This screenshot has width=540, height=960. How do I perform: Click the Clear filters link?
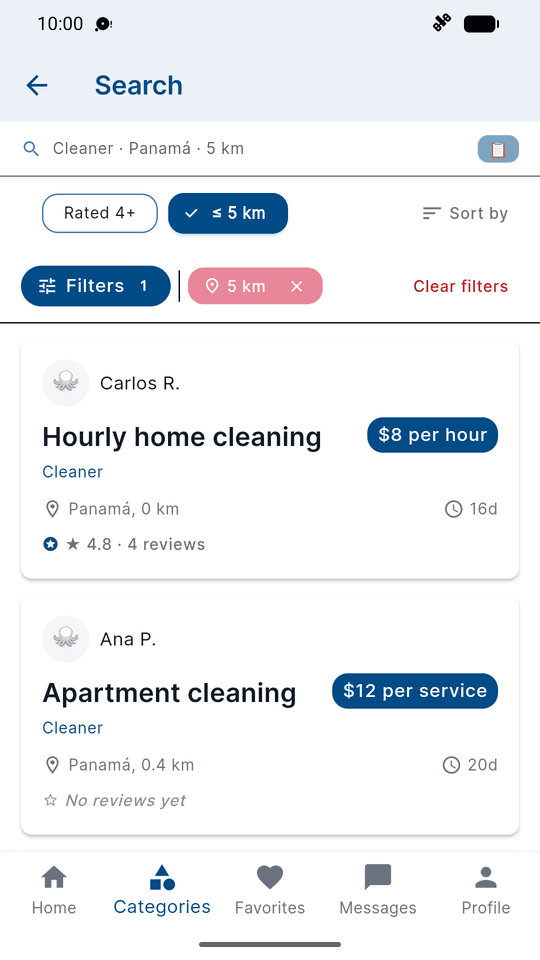tap(460, 287)
